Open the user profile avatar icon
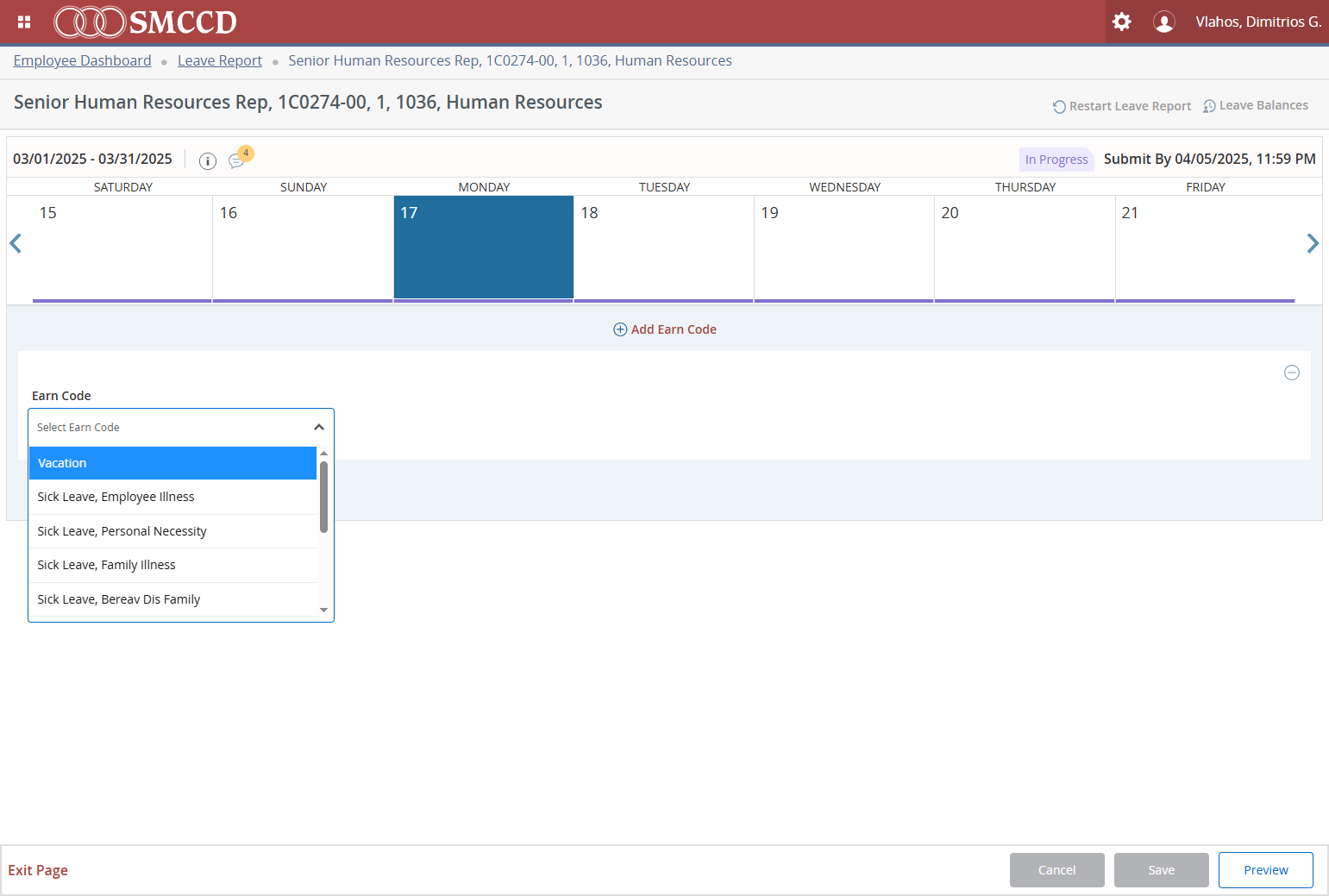 [1163, 22]
